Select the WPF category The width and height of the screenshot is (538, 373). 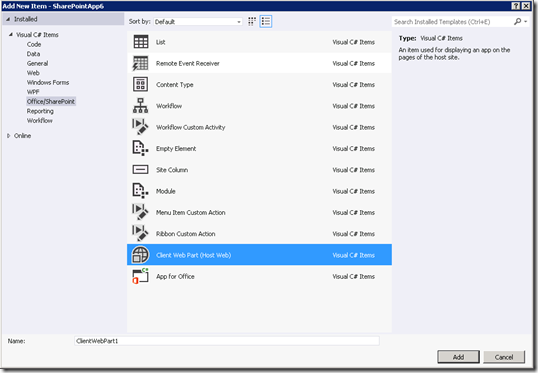click(33, 92)
